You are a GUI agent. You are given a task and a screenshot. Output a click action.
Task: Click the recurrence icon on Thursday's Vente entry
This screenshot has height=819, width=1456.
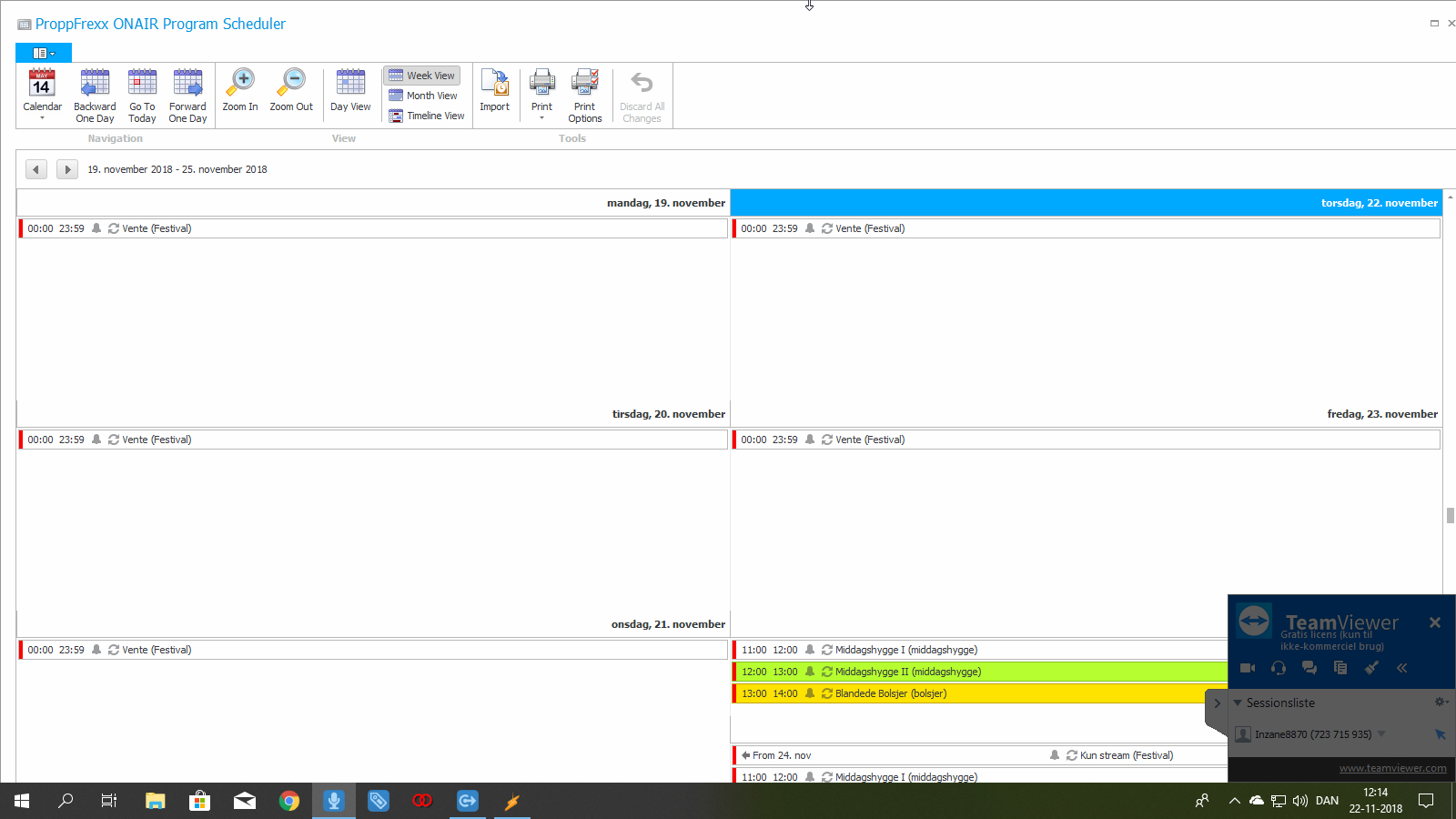point(827,228)
